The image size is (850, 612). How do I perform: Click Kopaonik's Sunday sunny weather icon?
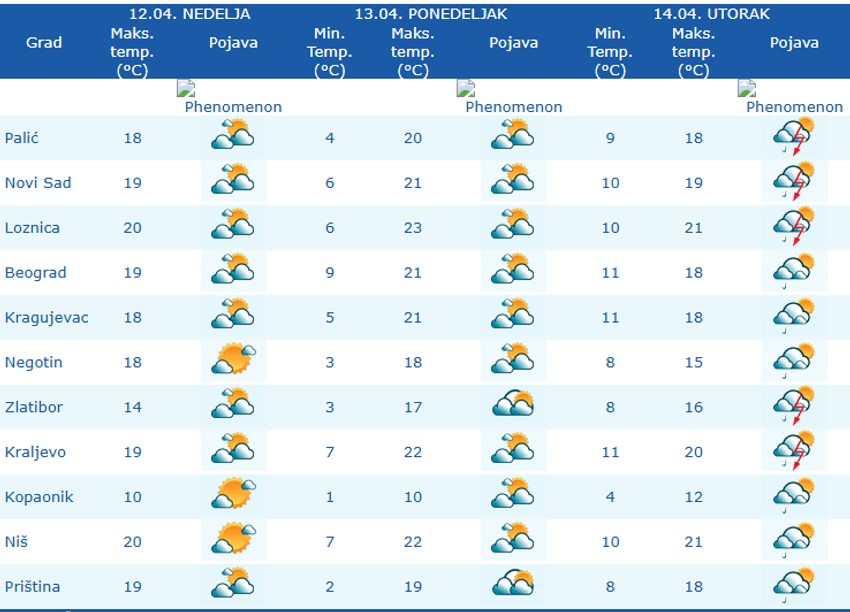pyautogui.click(x=233, y=497)
